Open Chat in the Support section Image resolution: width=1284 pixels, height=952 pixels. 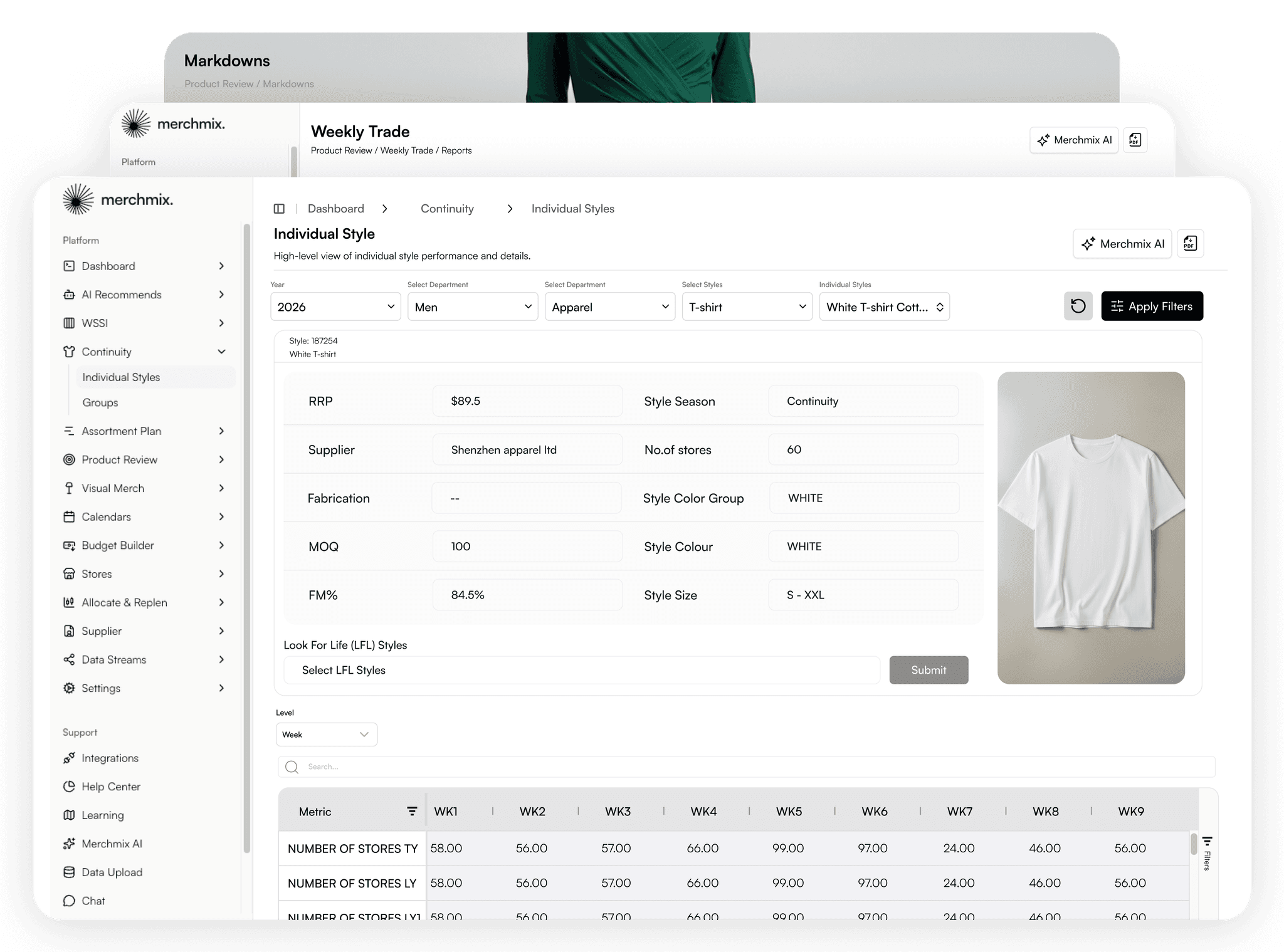click(x=93, y=901)
